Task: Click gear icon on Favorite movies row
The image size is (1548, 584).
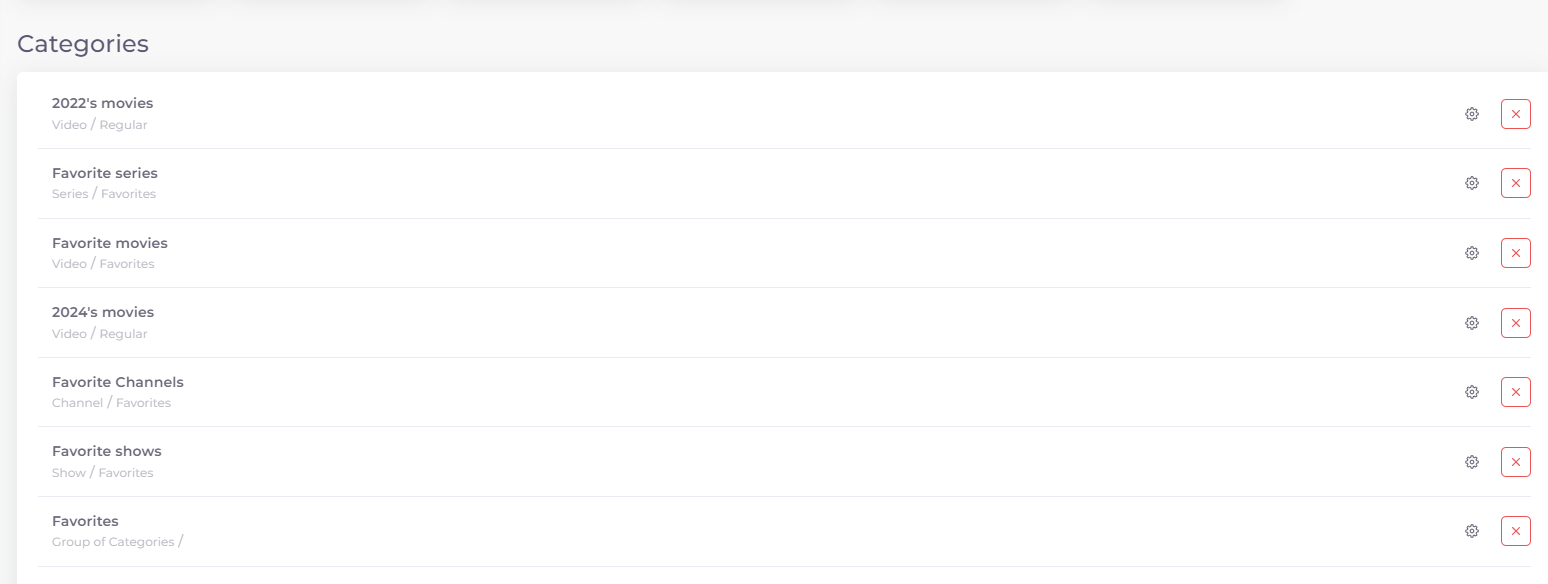Action: (1472, 253)
